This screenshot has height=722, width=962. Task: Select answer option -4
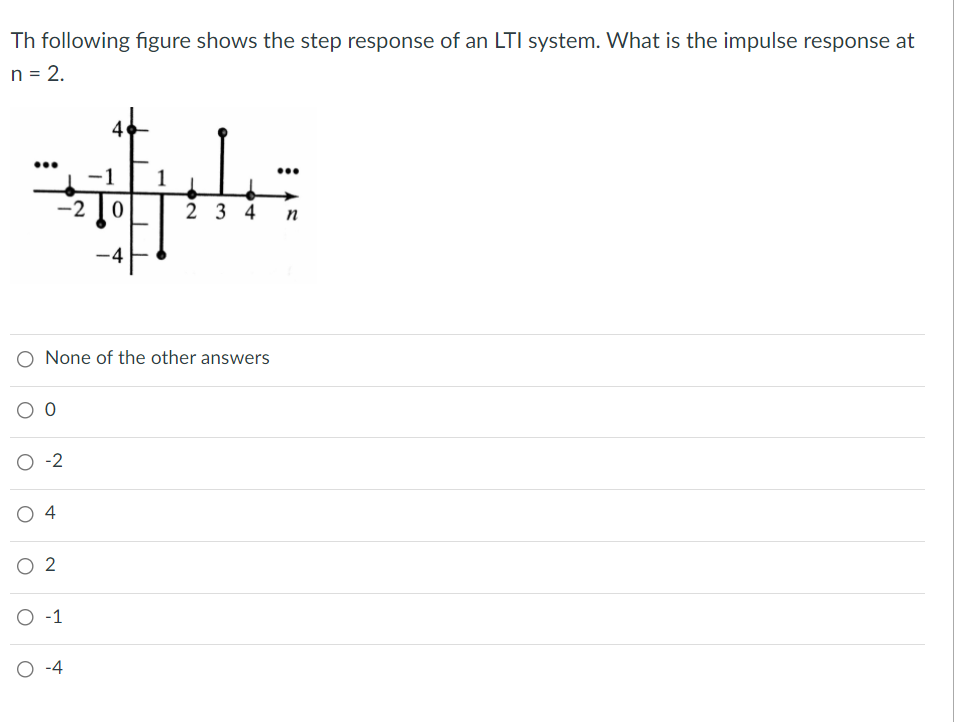24,668
